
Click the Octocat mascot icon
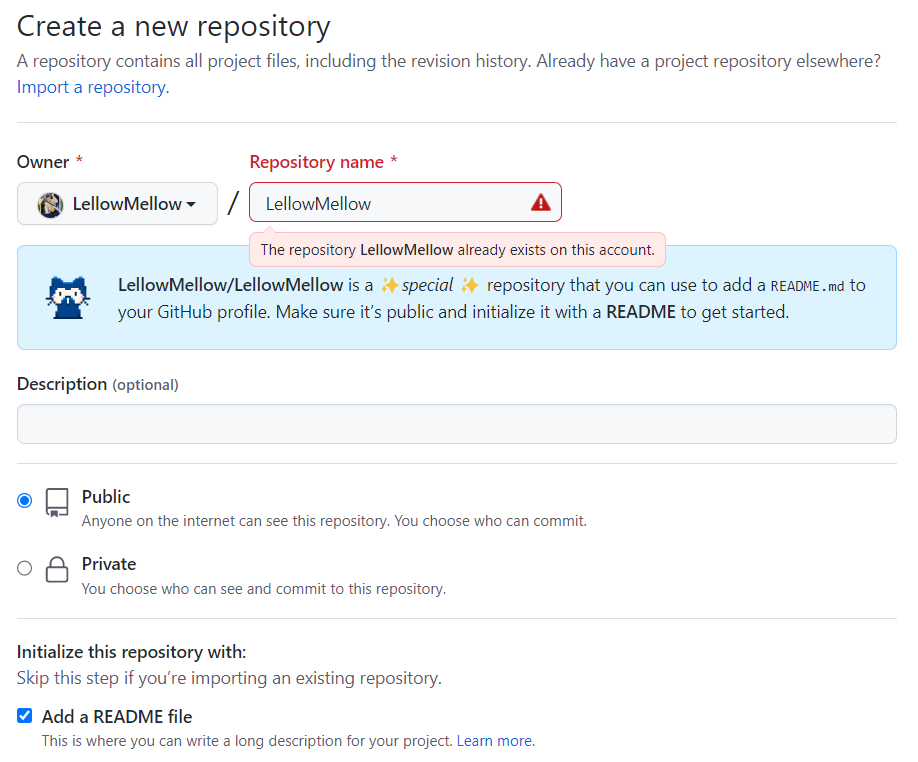click(68, 297)
